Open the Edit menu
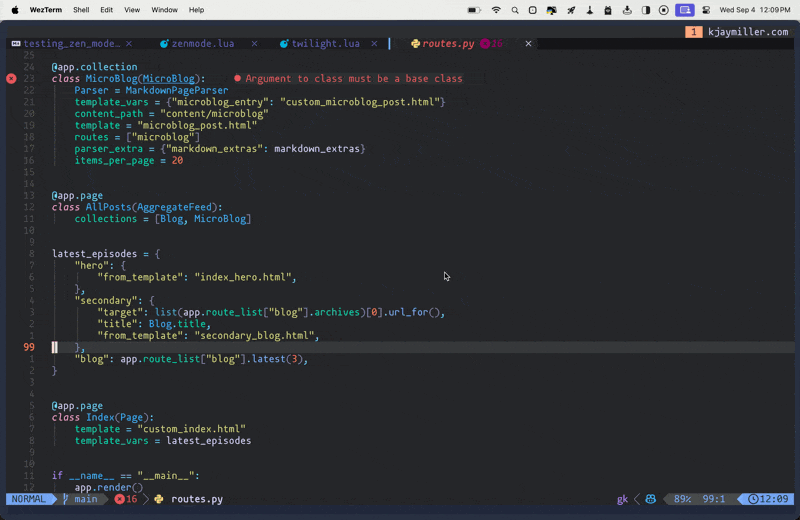 coord(106,10)
